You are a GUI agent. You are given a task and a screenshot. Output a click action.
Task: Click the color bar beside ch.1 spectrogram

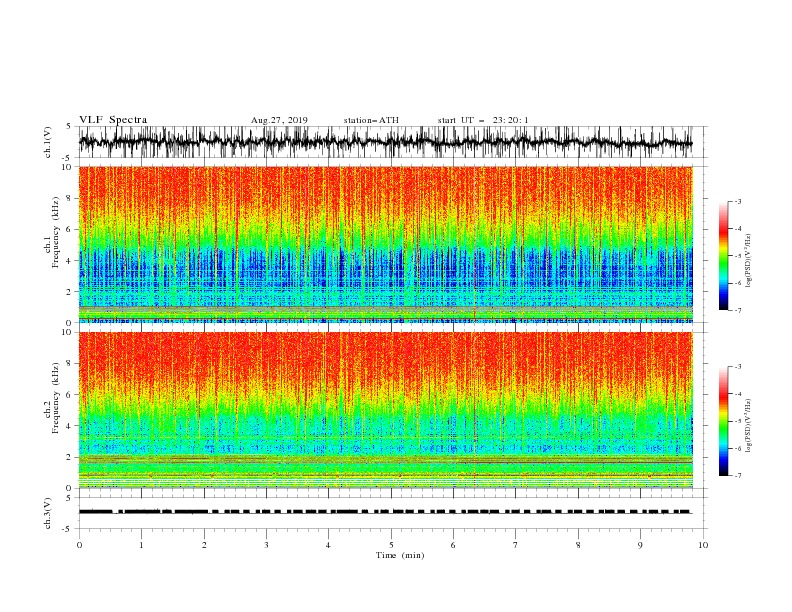[x=723, y=256]
